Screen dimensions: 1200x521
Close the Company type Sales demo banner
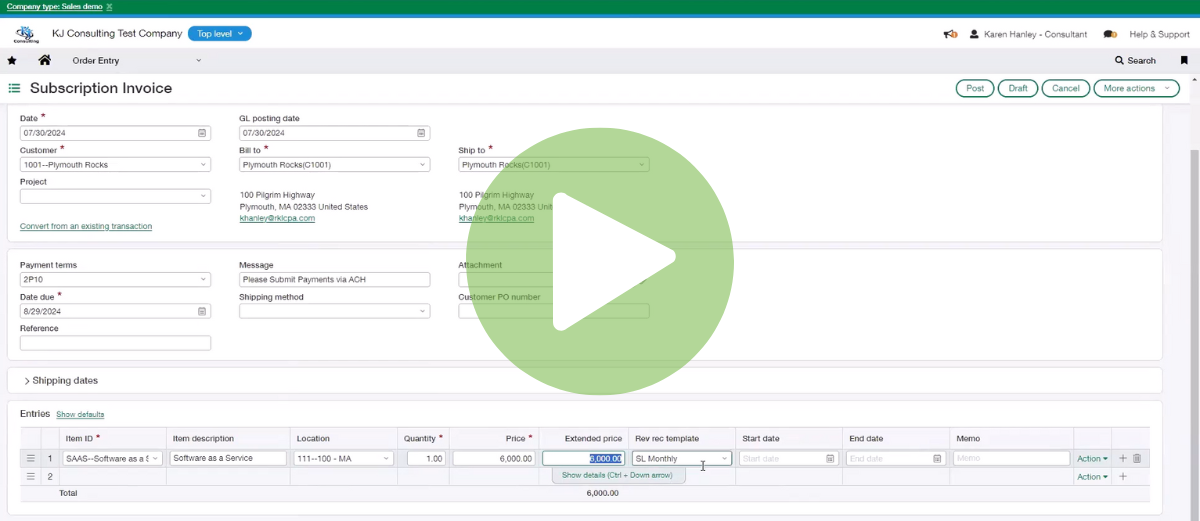click(110, 7)
